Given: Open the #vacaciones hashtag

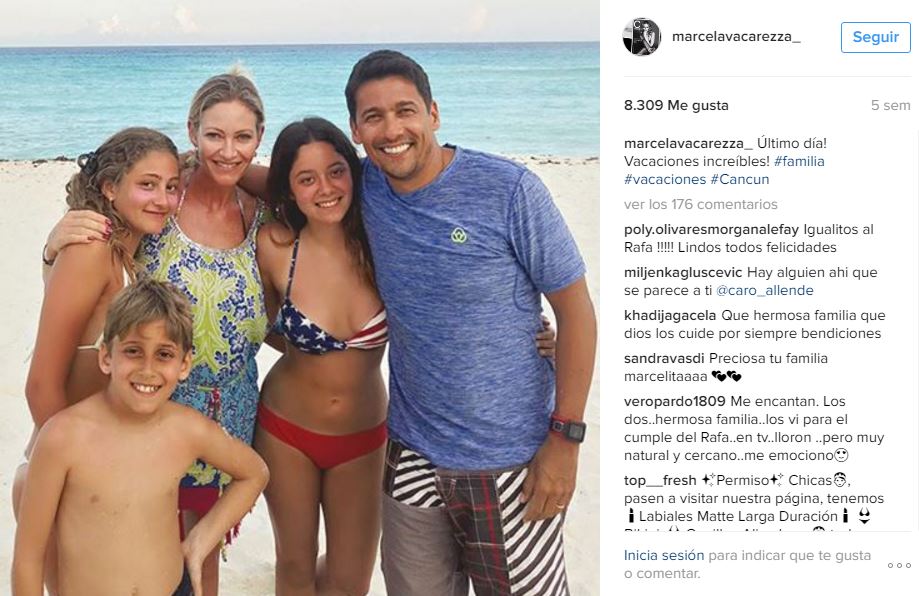Looking at the screenshot, I should (665, 179).
